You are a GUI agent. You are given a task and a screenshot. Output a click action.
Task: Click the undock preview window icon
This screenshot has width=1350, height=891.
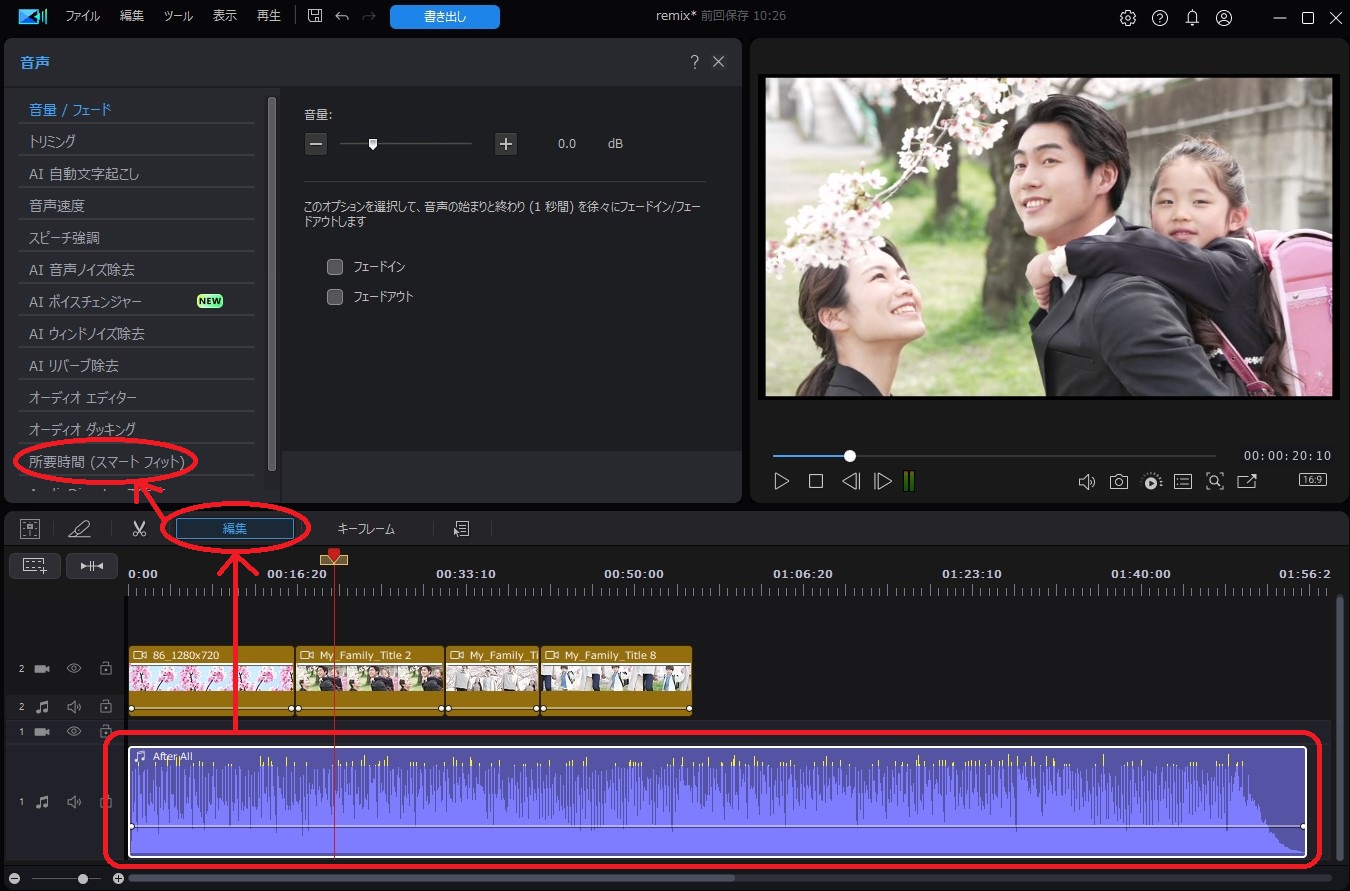tap(1247, 481)
